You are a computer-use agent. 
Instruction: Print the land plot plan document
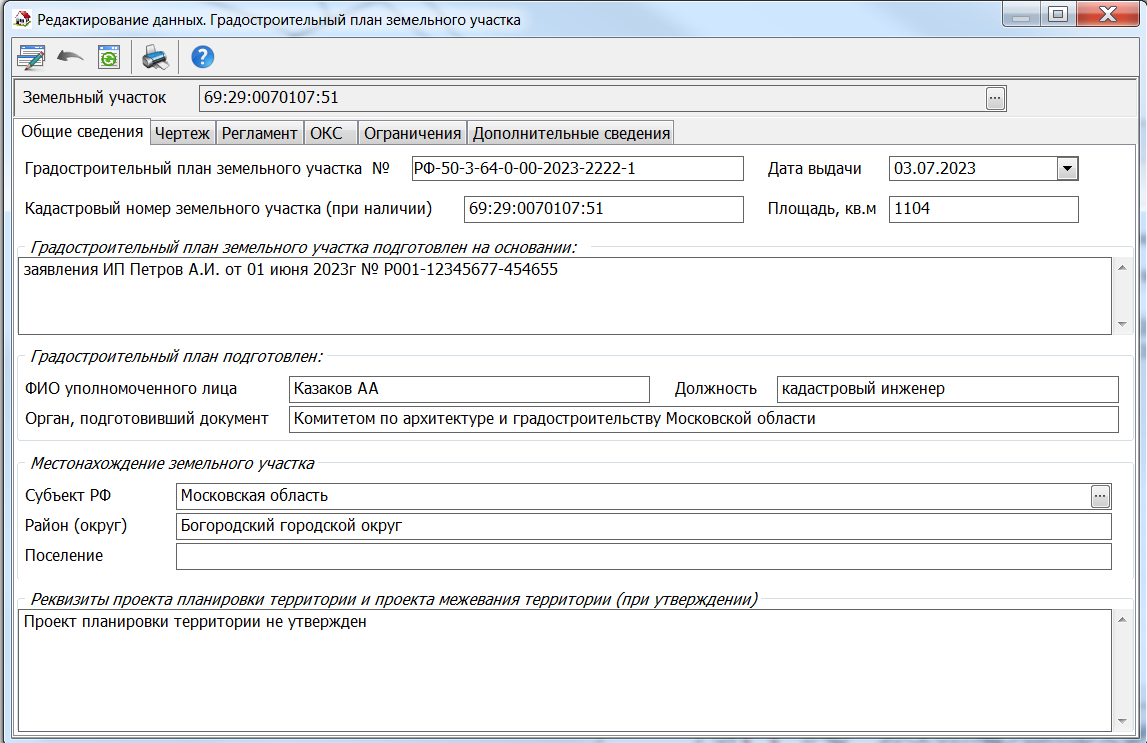(154, 57)
